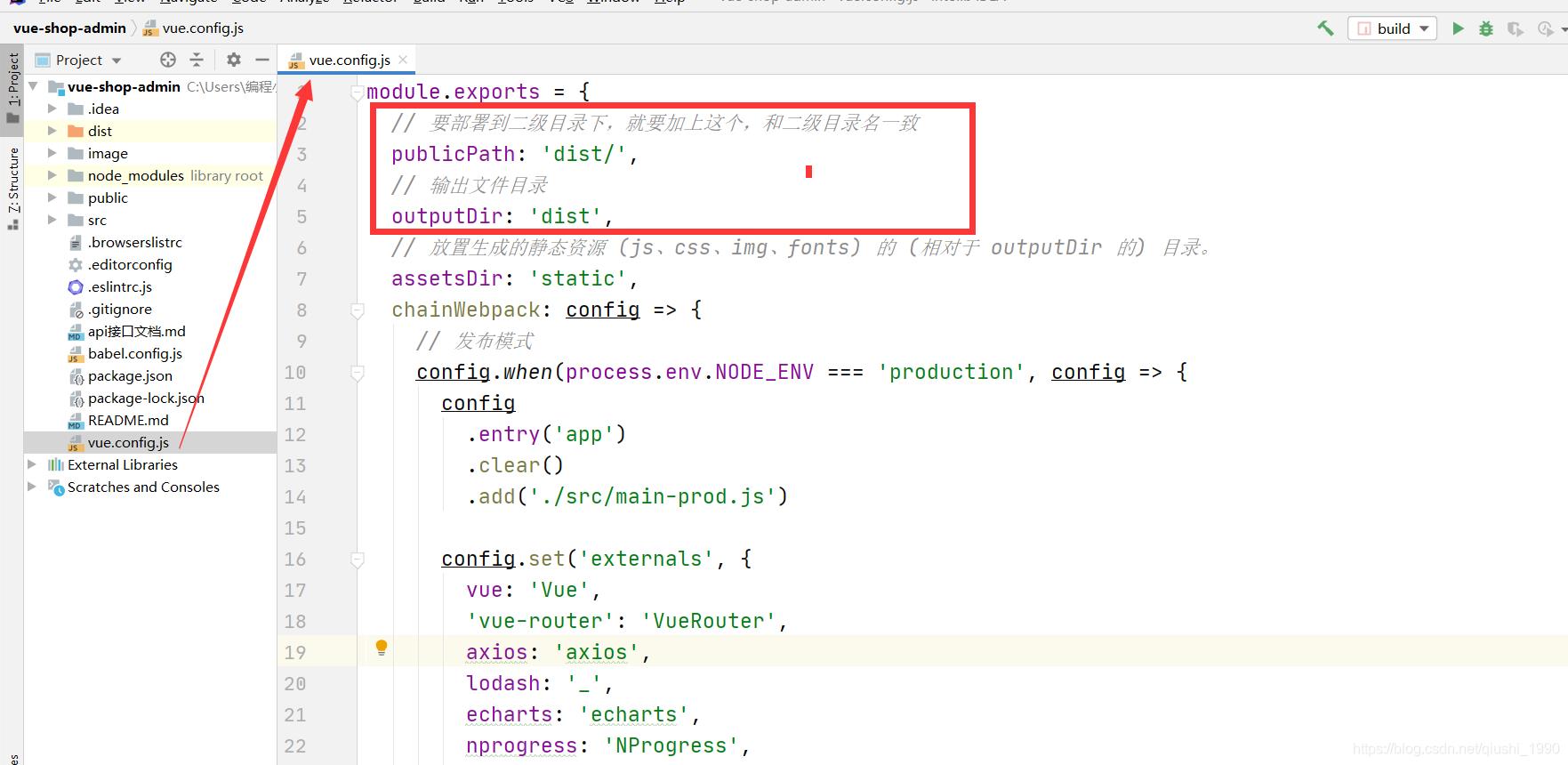Run the build configuration with play button
The image size is (1568, 765).
pos(1458,28)
